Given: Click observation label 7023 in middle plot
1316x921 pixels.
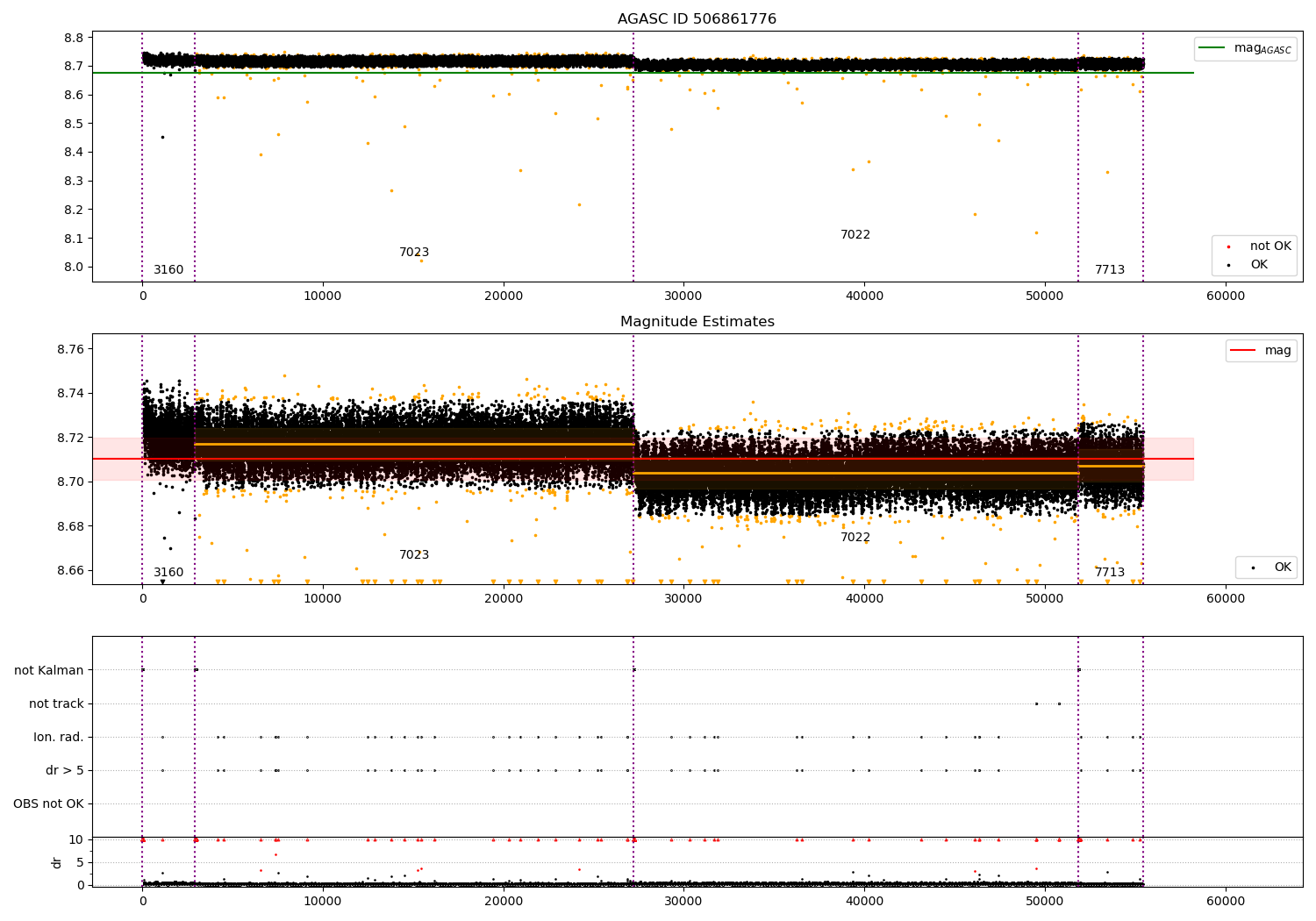Looking at the screenshot, I should click(x=414, y=555).
